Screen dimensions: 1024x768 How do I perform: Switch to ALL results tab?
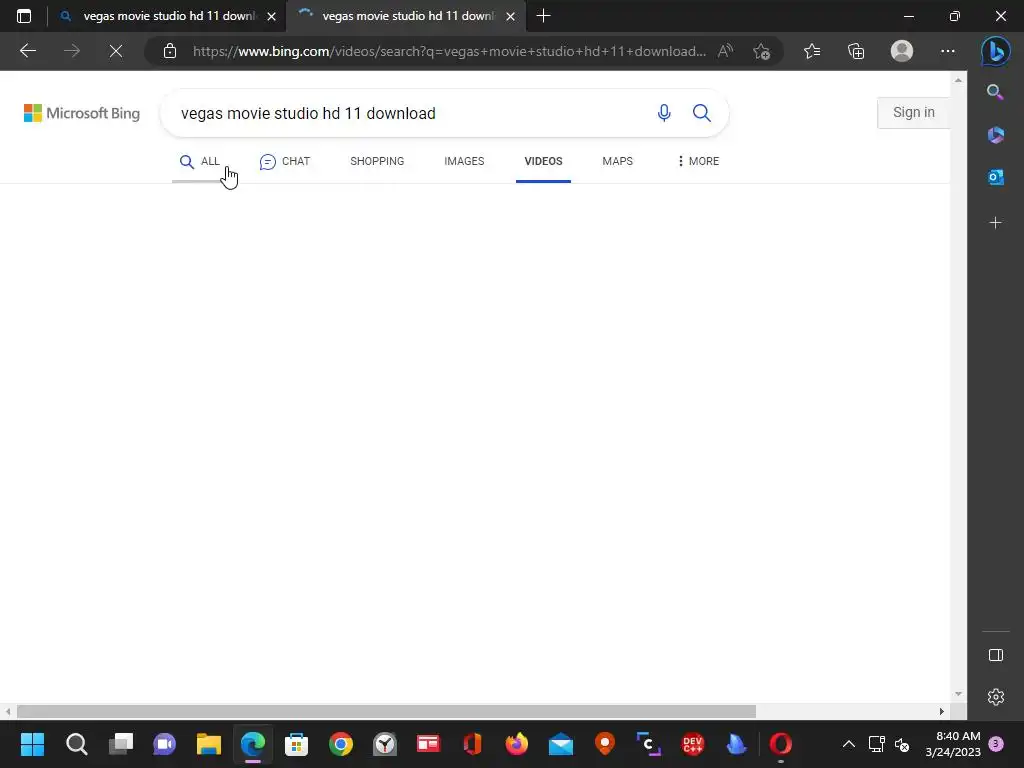(199, 161)
